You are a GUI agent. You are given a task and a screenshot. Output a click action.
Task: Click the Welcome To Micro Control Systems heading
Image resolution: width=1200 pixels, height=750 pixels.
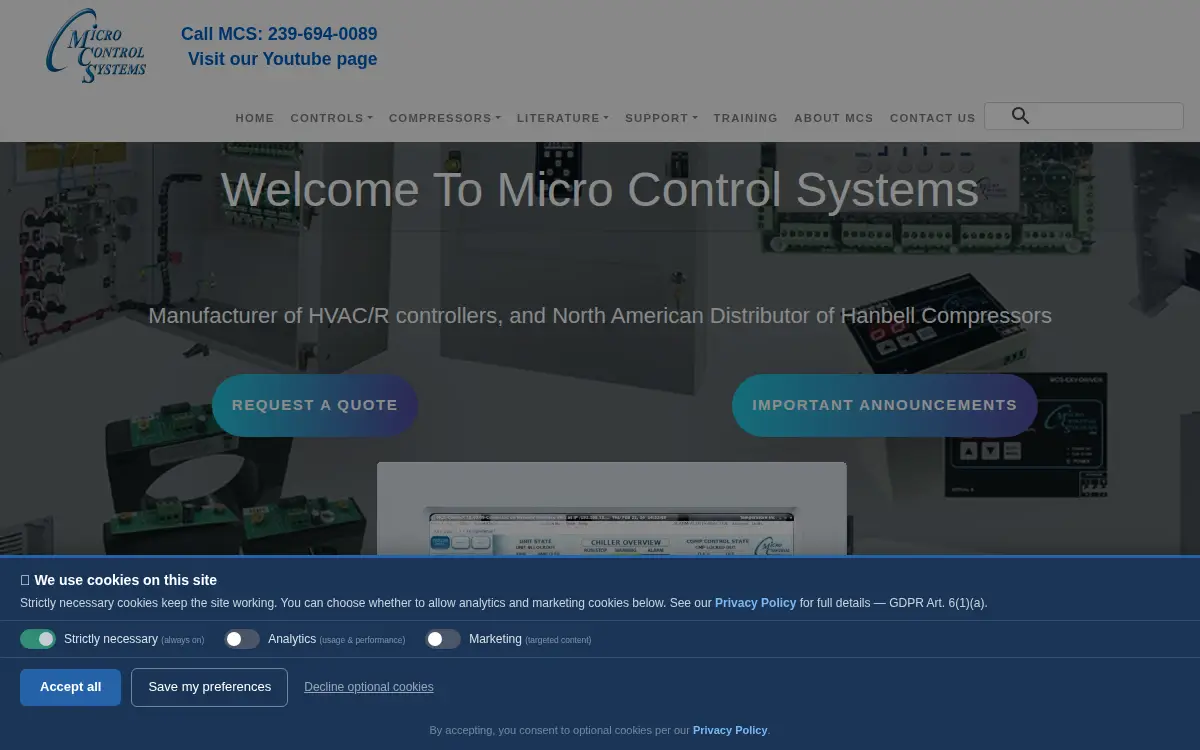tap(599, 189)
